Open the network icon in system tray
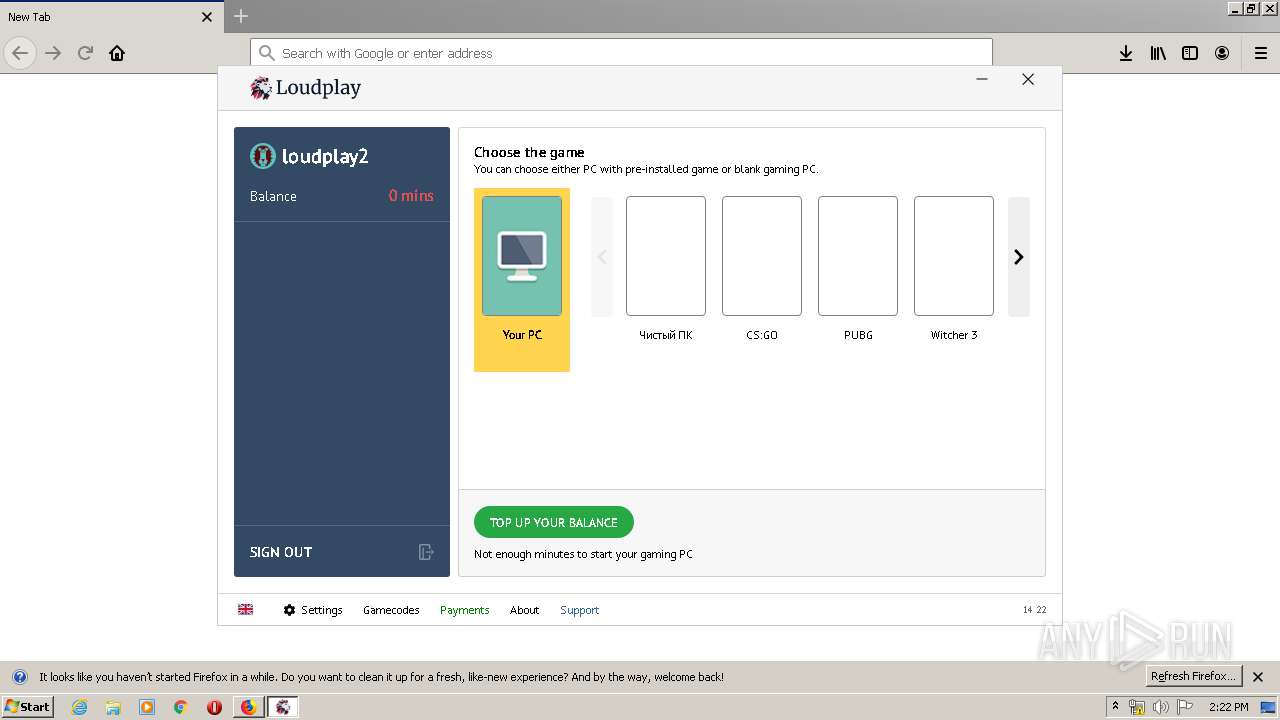The image size is (1280, 720). coord(1137,707)
